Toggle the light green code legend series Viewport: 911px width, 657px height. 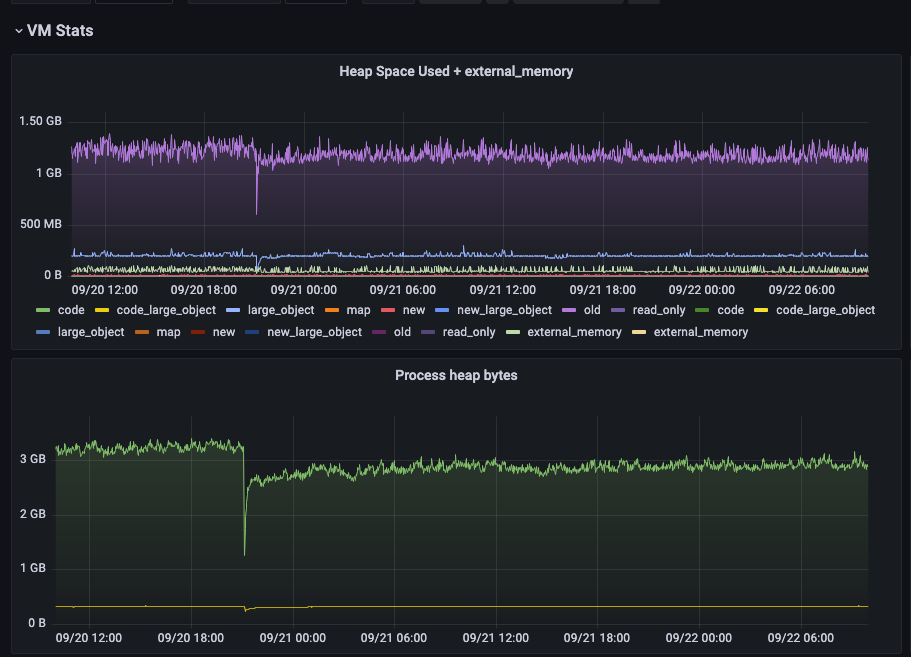point(71,310)
